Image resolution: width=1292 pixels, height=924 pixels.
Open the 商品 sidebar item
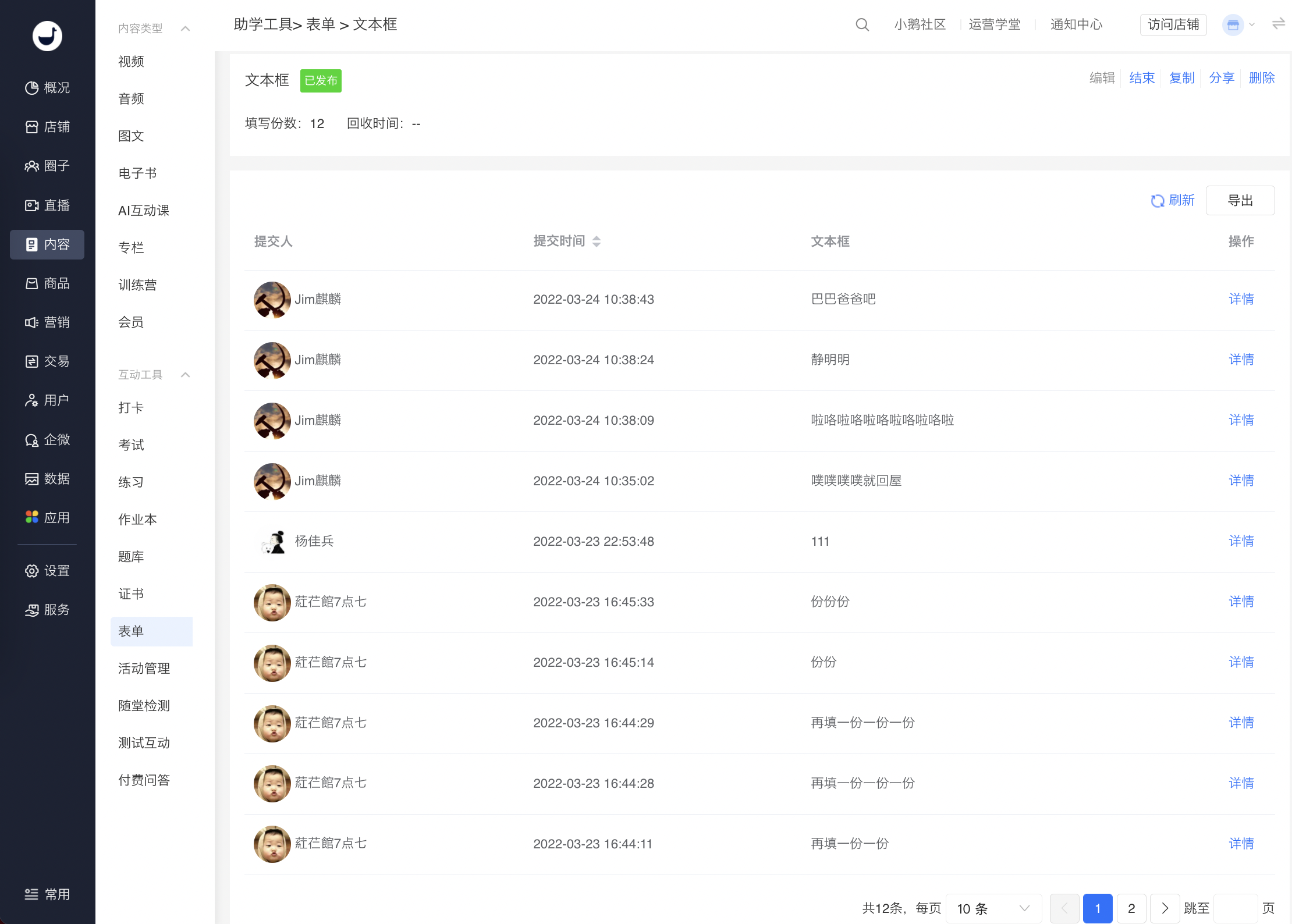pos(47,283)
